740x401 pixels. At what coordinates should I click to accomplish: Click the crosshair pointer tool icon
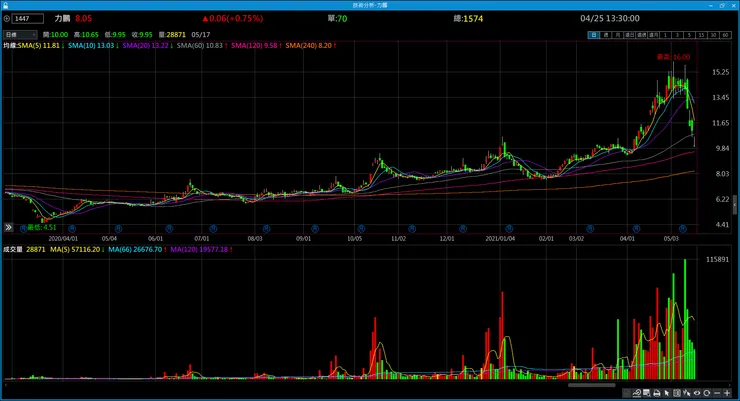687,393
